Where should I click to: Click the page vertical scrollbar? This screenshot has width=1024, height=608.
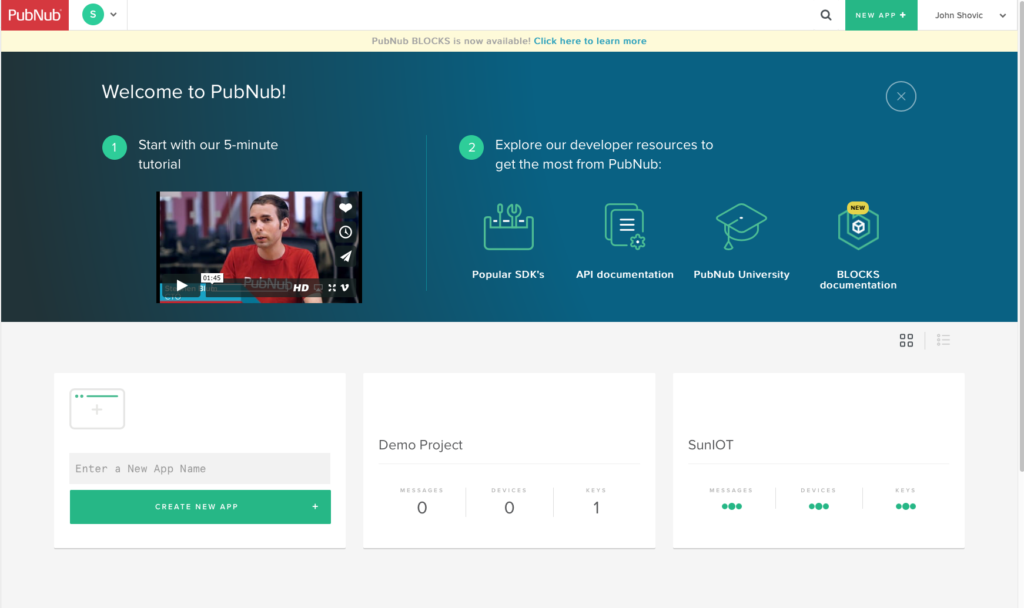click(x=1021, y=235)
